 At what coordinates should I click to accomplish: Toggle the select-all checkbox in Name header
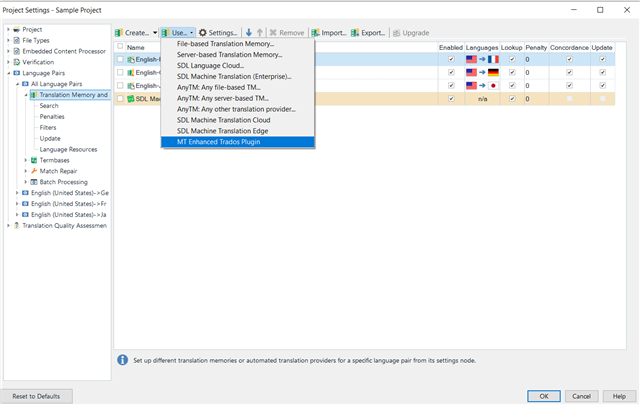[120, 47]
